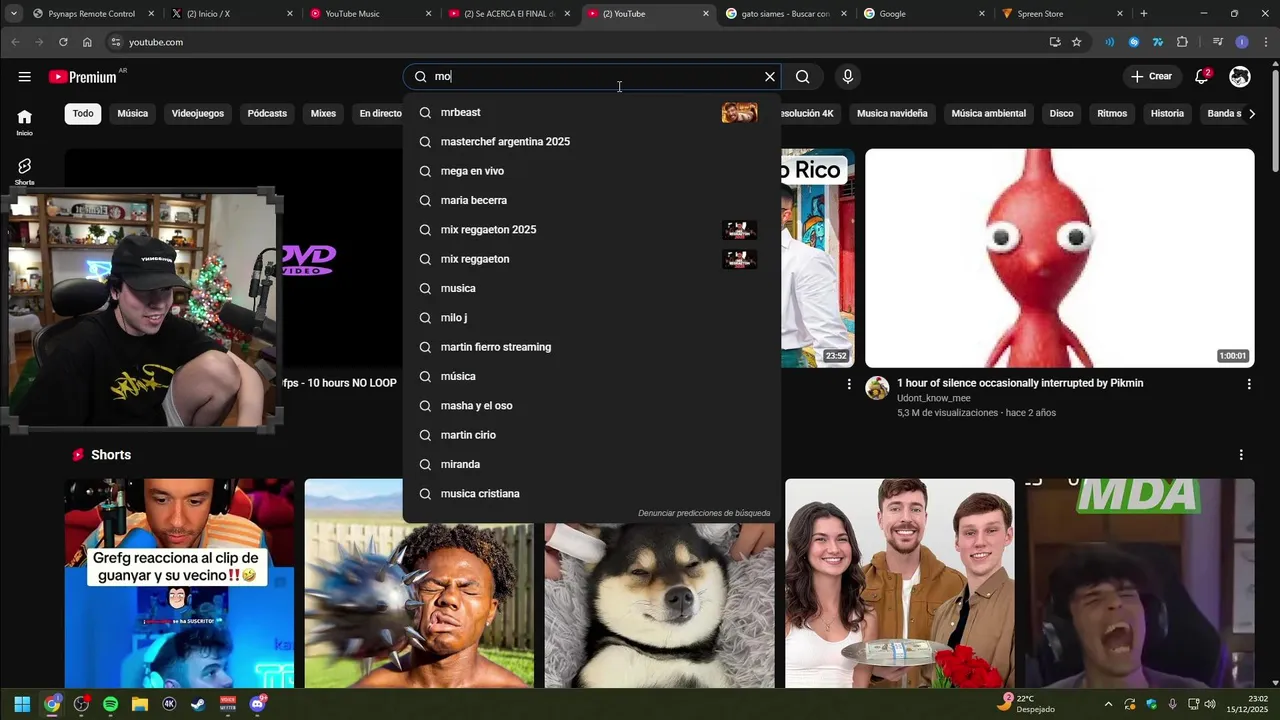Open Chrome extensions puzzle icon
Screen dimensions: 1280x720
(1182, 42)
